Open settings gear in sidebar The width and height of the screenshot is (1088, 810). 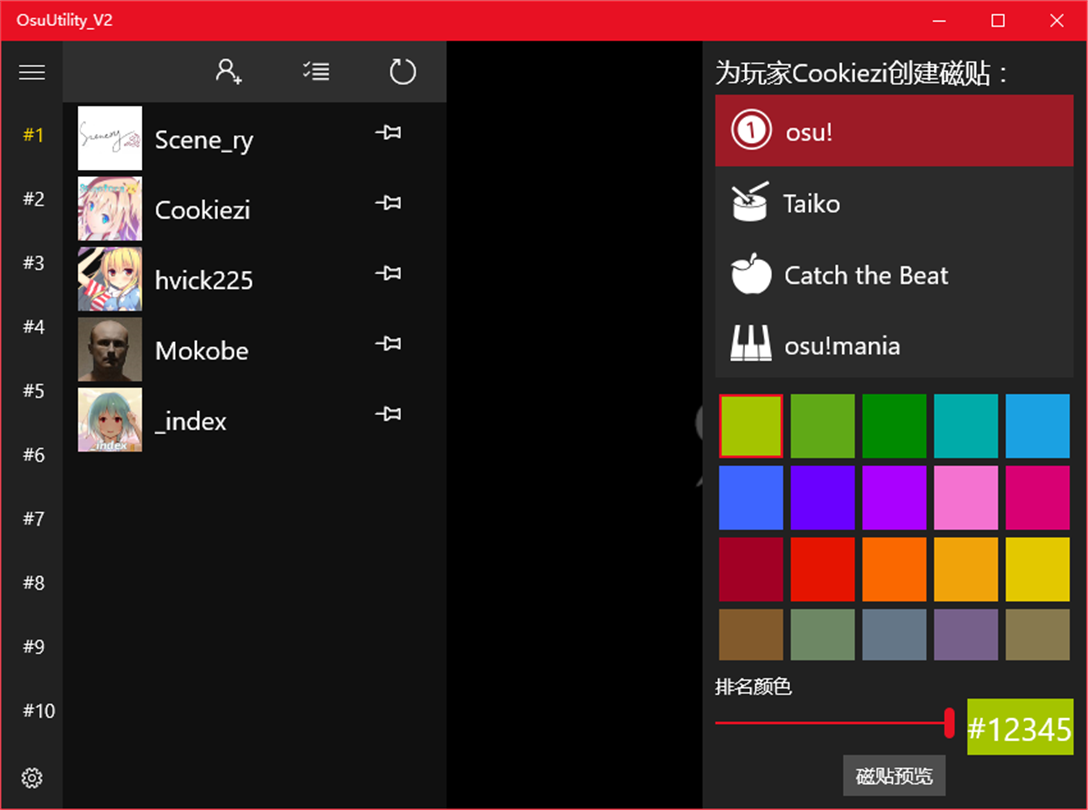(32, 777)
